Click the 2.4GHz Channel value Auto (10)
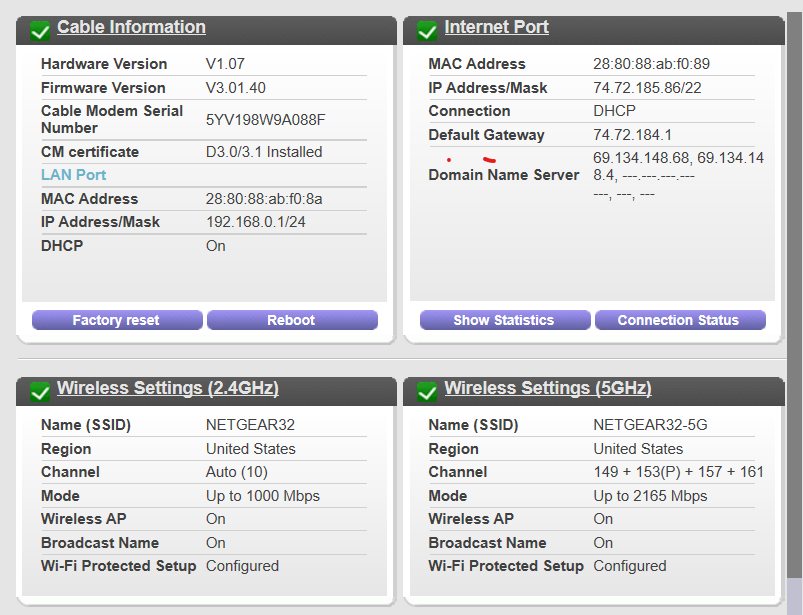The height and width of the screenshot is (615, 803). point(237,472)
